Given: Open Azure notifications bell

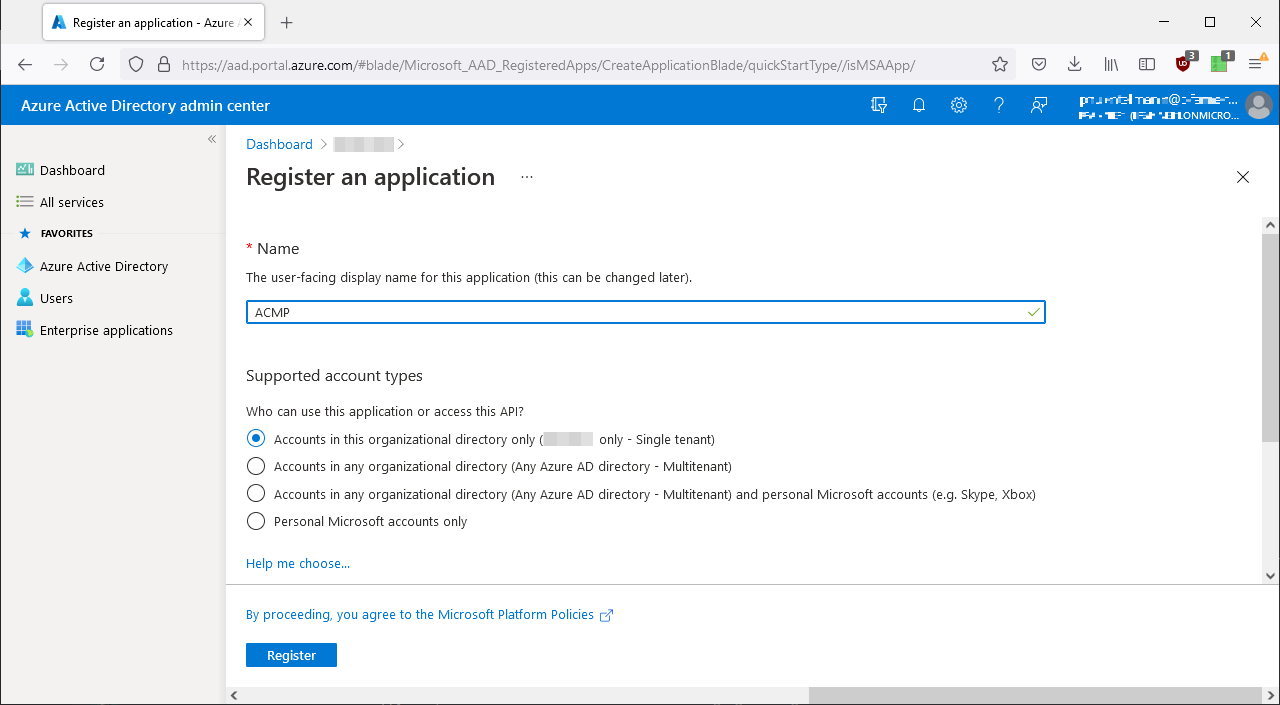Looking at the screenshot, I should pos(918,105).
